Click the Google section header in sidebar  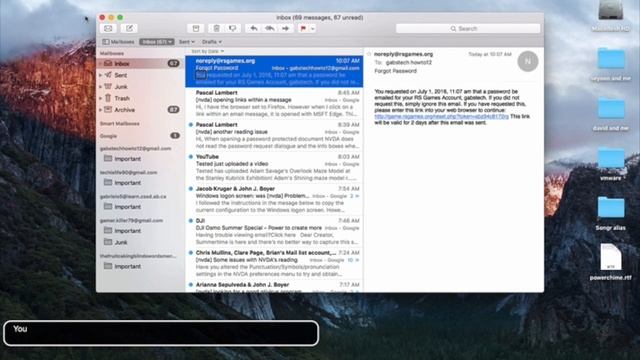pos(109,136)
